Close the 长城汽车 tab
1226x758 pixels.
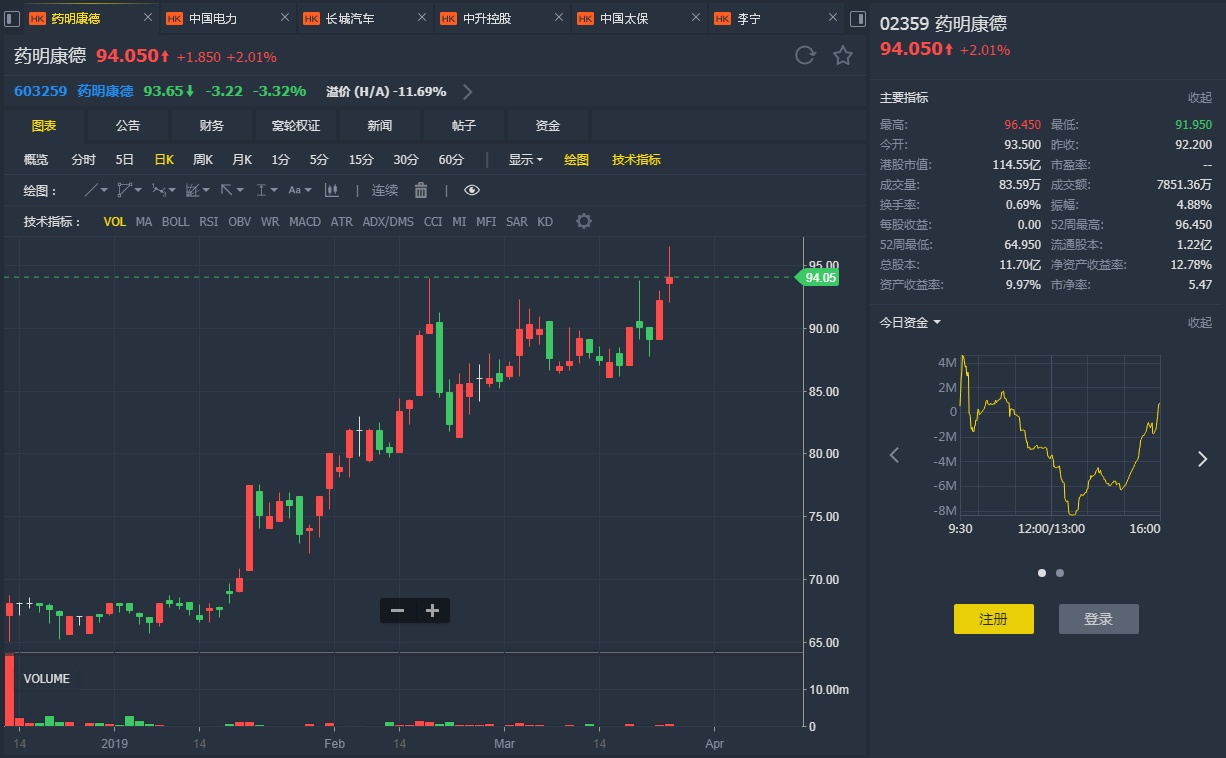pos(421,18)
